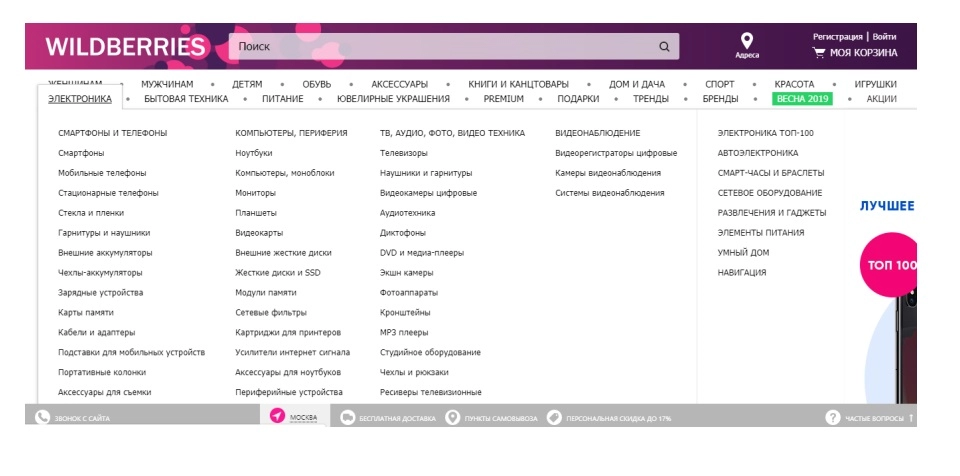Open Системы видеонаблюдения link
Viewport: 960px width, 476px height.
click(x=610, y=193)
